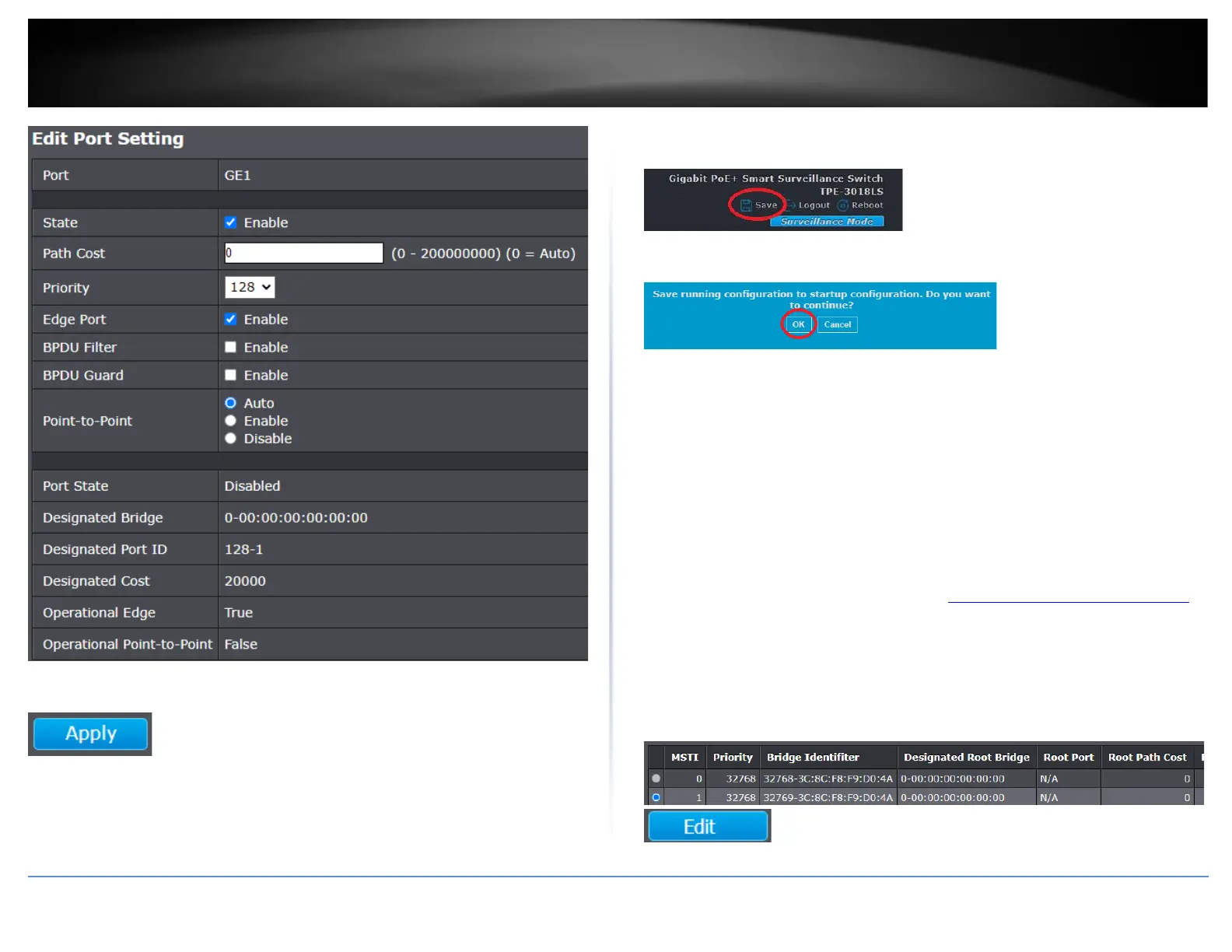Click the Designated Cost value 20000
The image size is (1232, 952).
point(245,581)
